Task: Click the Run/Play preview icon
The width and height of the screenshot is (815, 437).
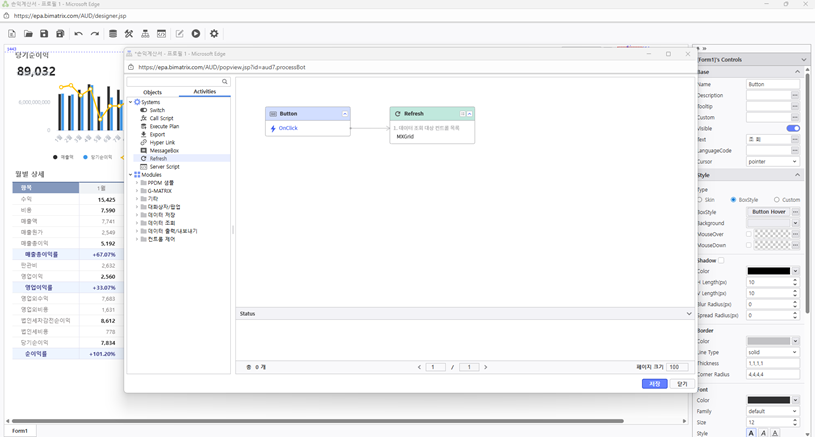Action: [196, 34]
